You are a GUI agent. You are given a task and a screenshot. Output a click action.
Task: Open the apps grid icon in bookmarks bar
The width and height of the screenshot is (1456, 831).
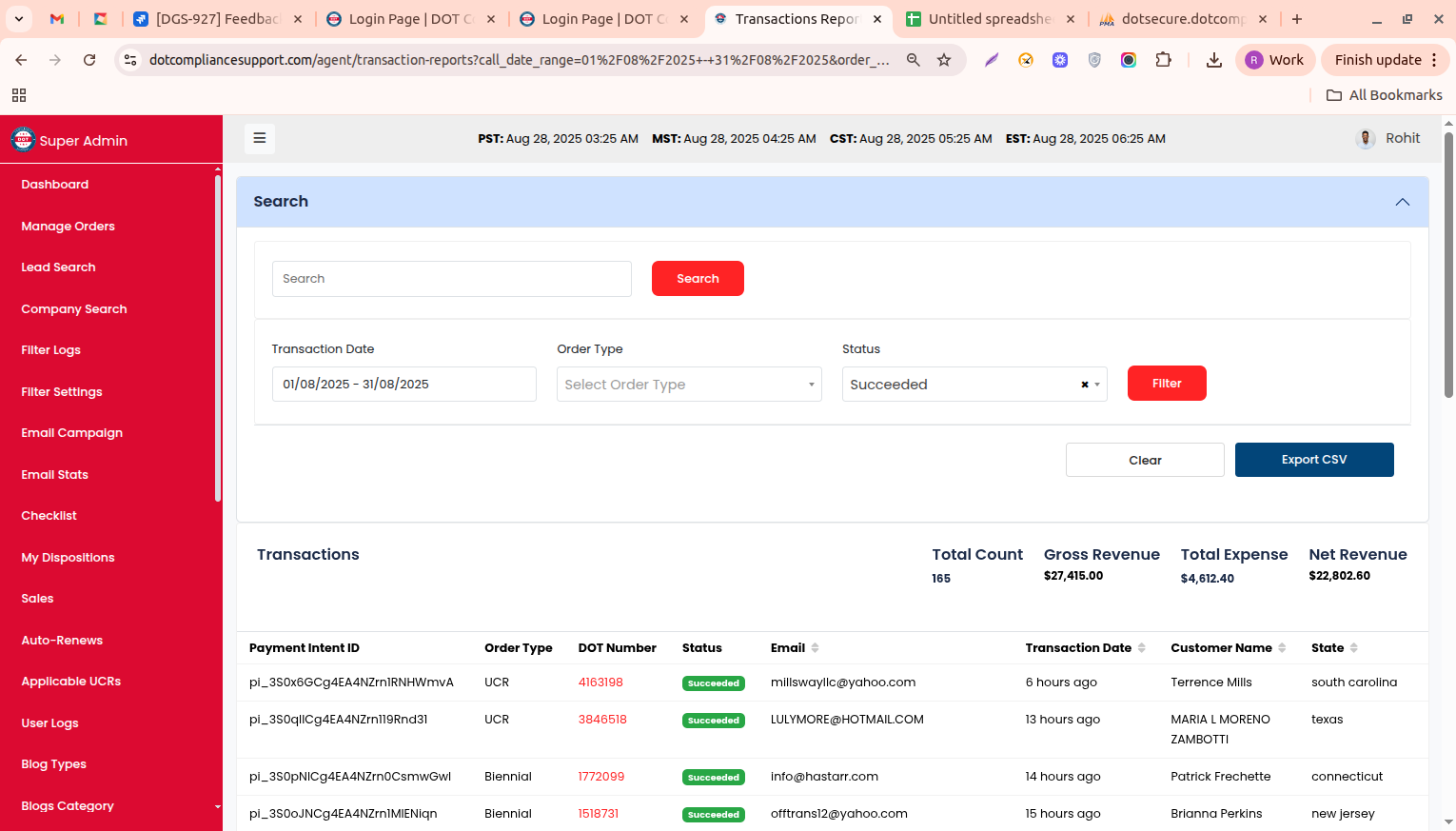[x=19, y=95]
